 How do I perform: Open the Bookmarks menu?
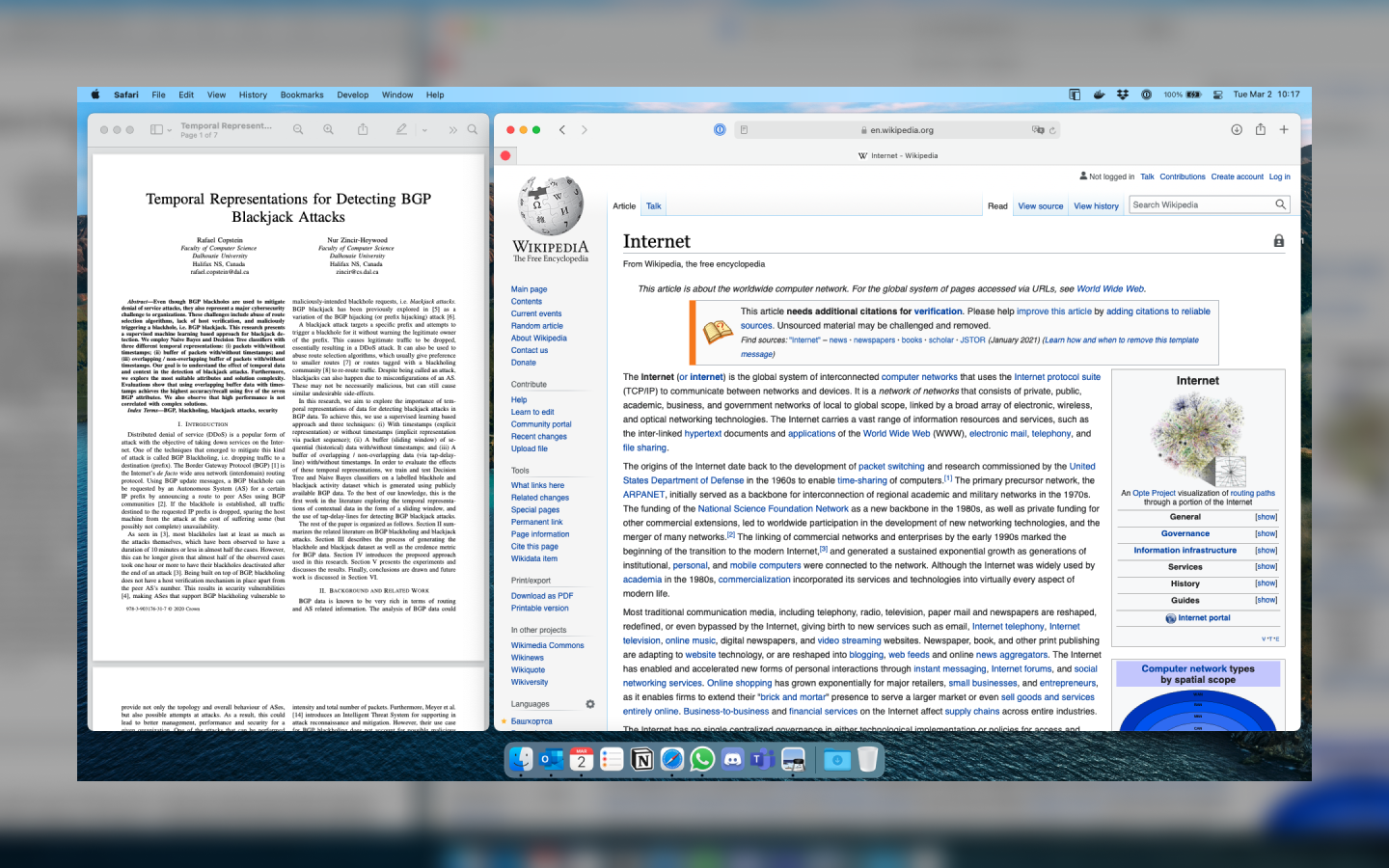click(302, 95)
